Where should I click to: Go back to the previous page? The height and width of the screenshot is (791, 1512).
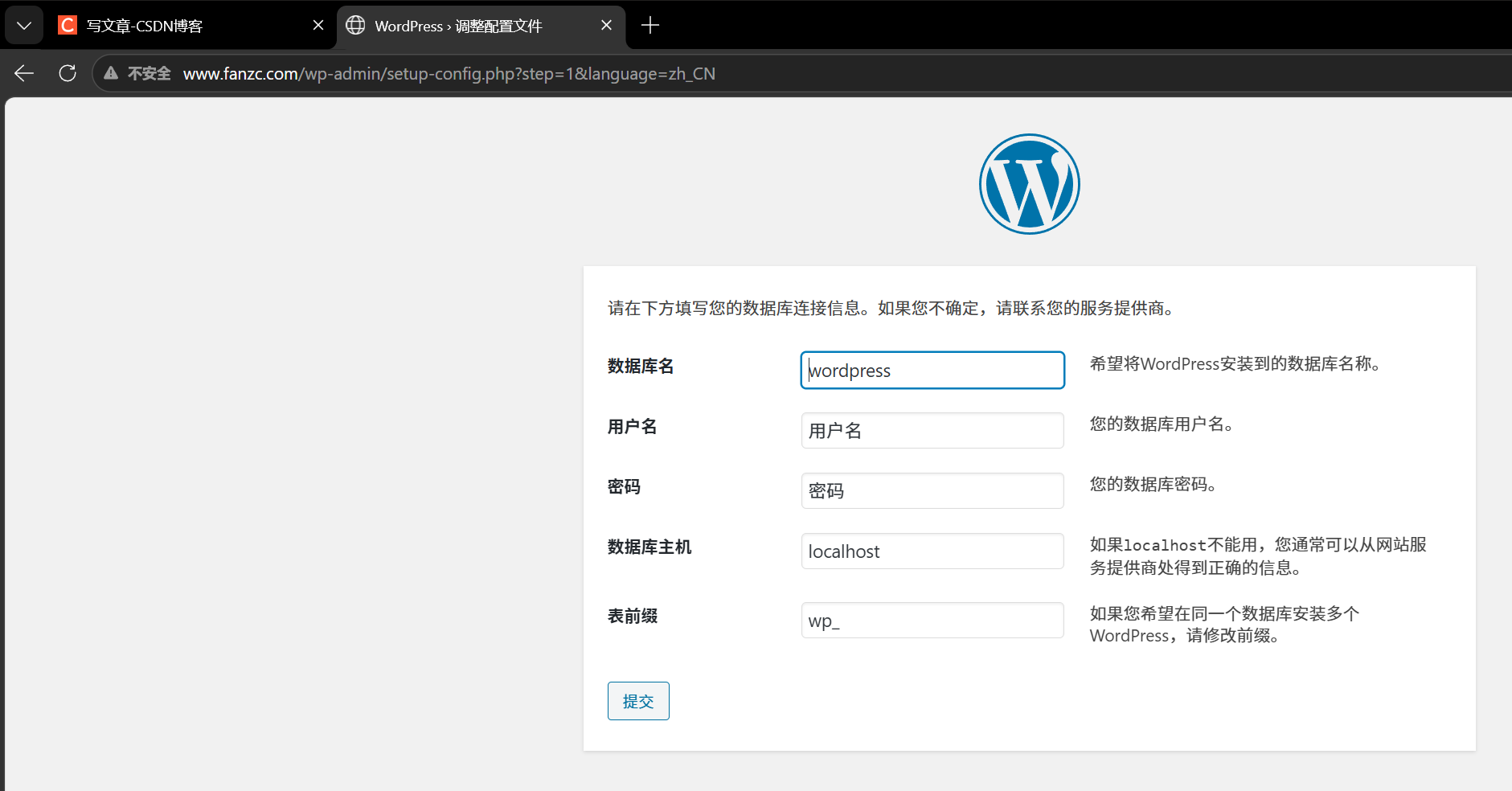point(24,74)
